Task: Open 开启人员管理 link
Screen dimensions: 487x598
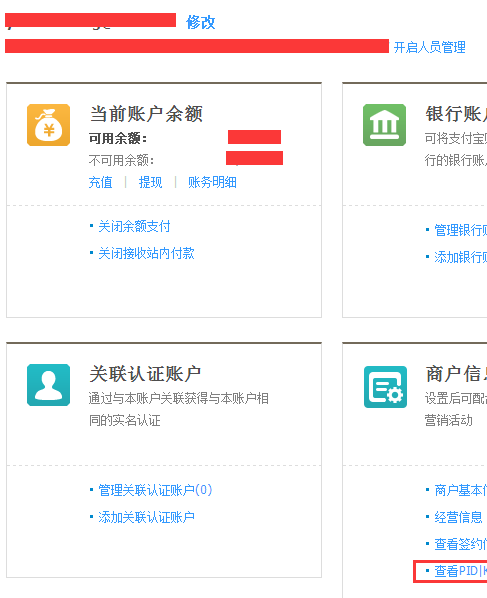Action: [x=429, y=48]
